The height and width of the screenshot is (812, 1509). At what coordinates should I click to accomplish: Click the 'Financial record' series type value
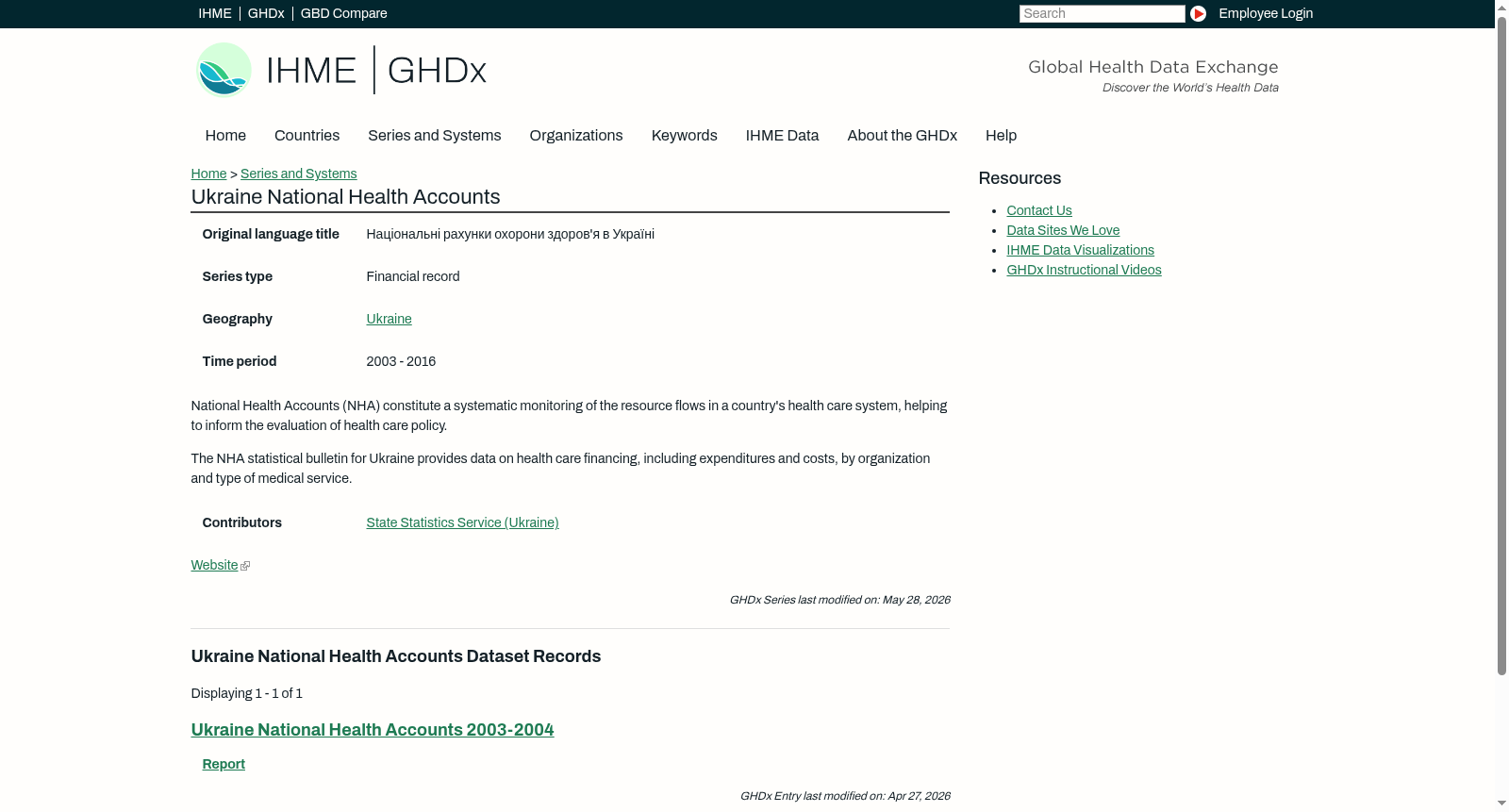[x=413, y=276]
